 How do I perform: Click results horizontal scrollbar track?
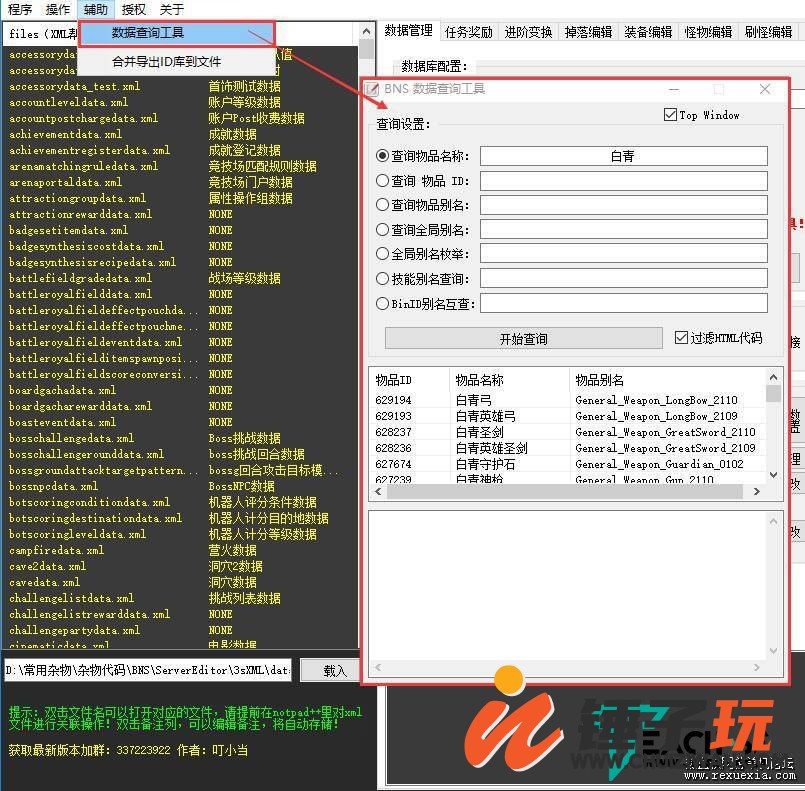click(x=565, y=491)
